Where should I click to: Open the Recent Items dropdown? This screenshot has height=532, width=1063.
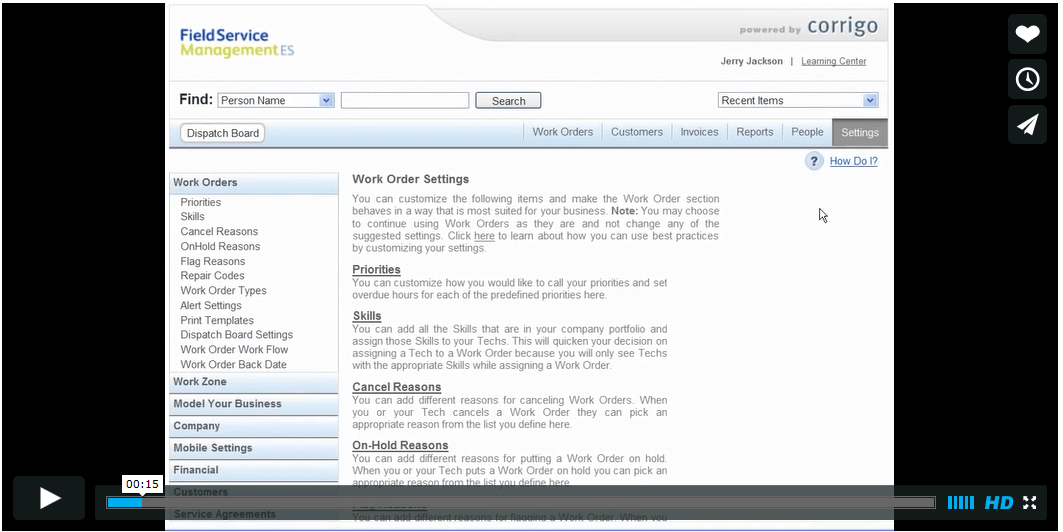click(x=798, y=100)
